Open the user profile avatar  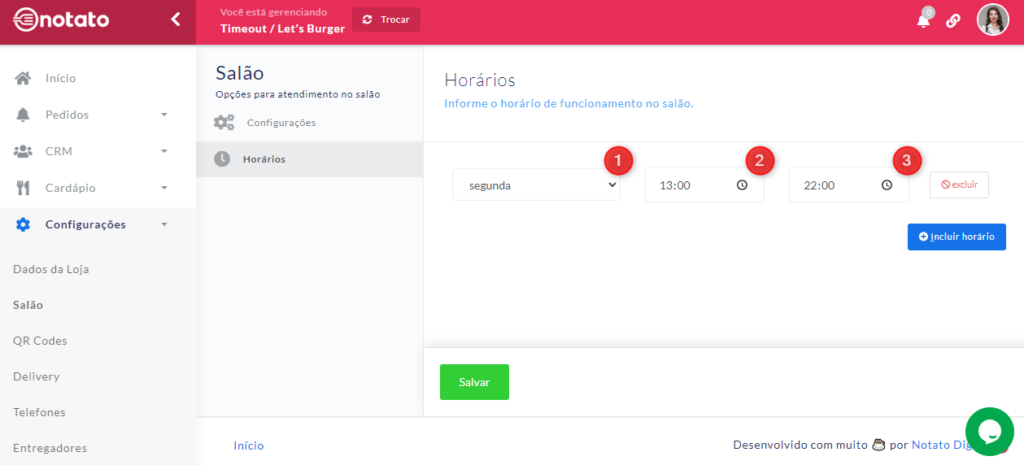click(992, 20)
